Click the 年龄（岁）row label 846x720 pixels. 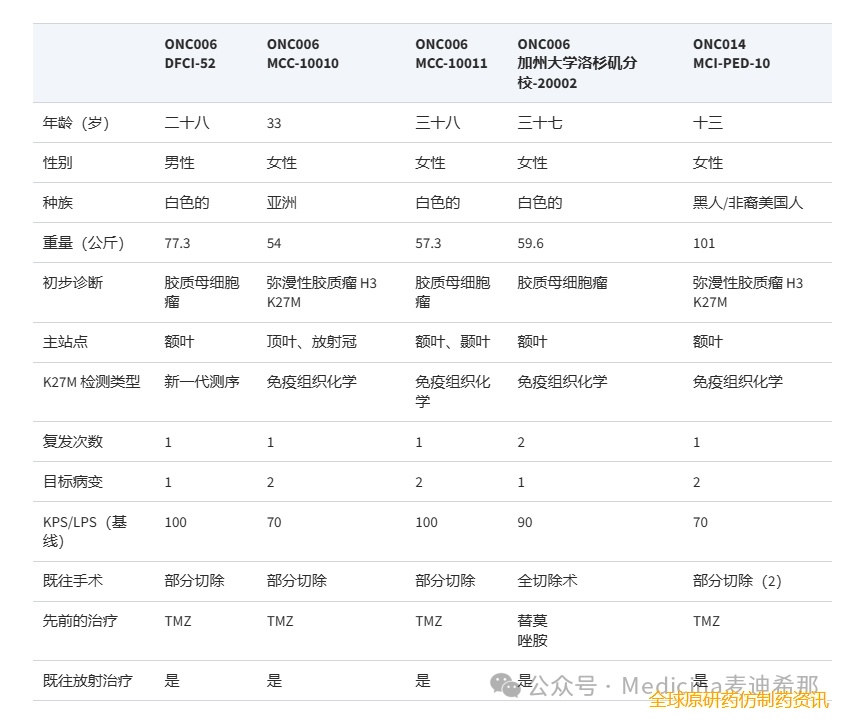pyautogui.click(x=76, y=123)
